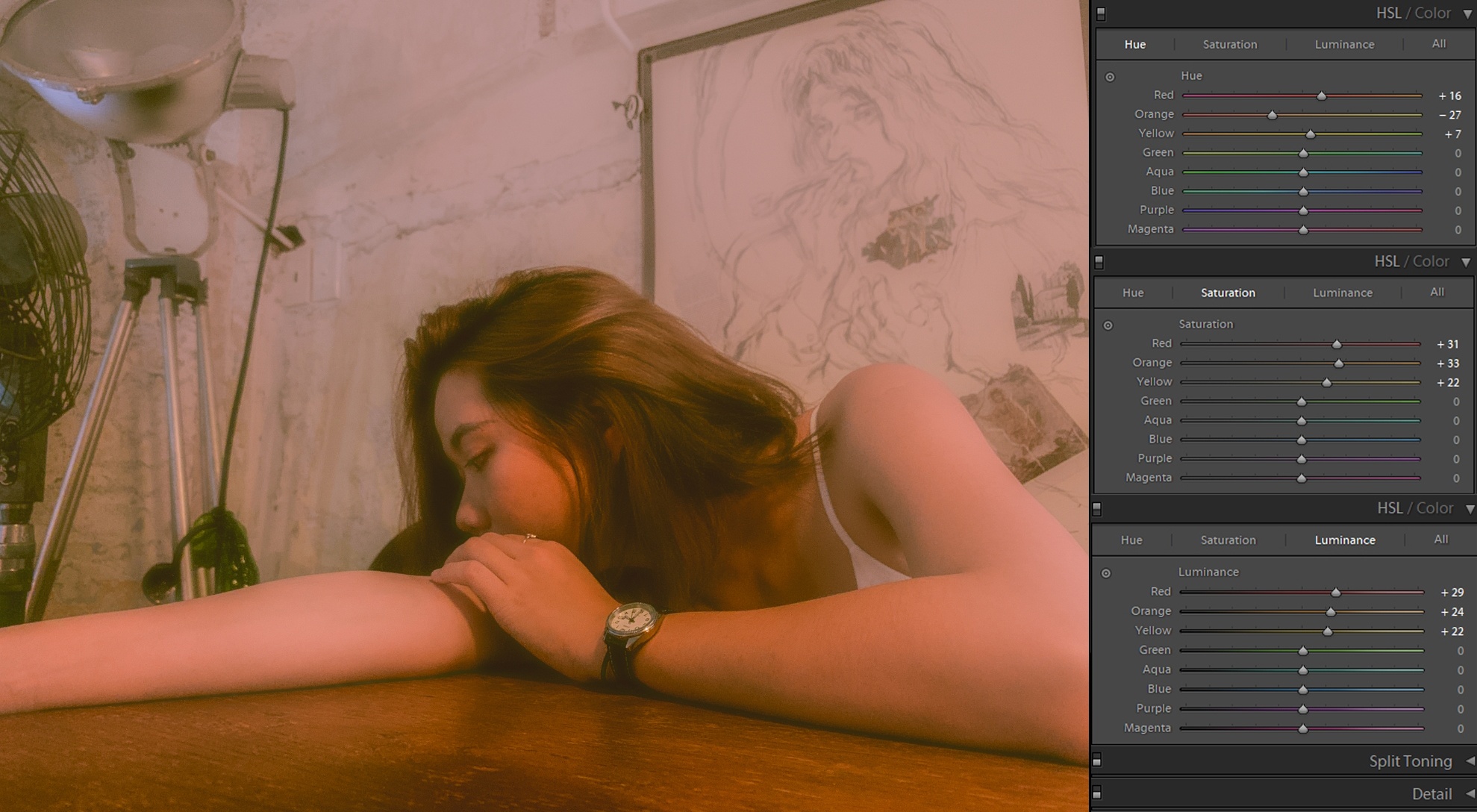Activate target adjustment tool beside Saturation heading
This screenshot has width=1477, height=812.
pyautogui.click(x=1108, y=325)
